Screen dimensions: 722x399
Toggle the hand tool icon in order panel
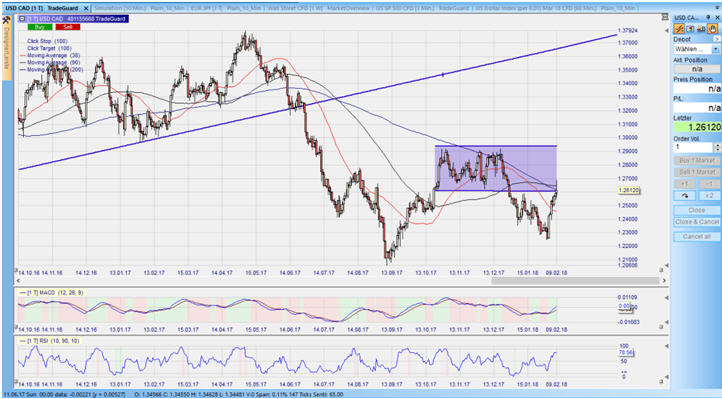click(x=712, y=29)
